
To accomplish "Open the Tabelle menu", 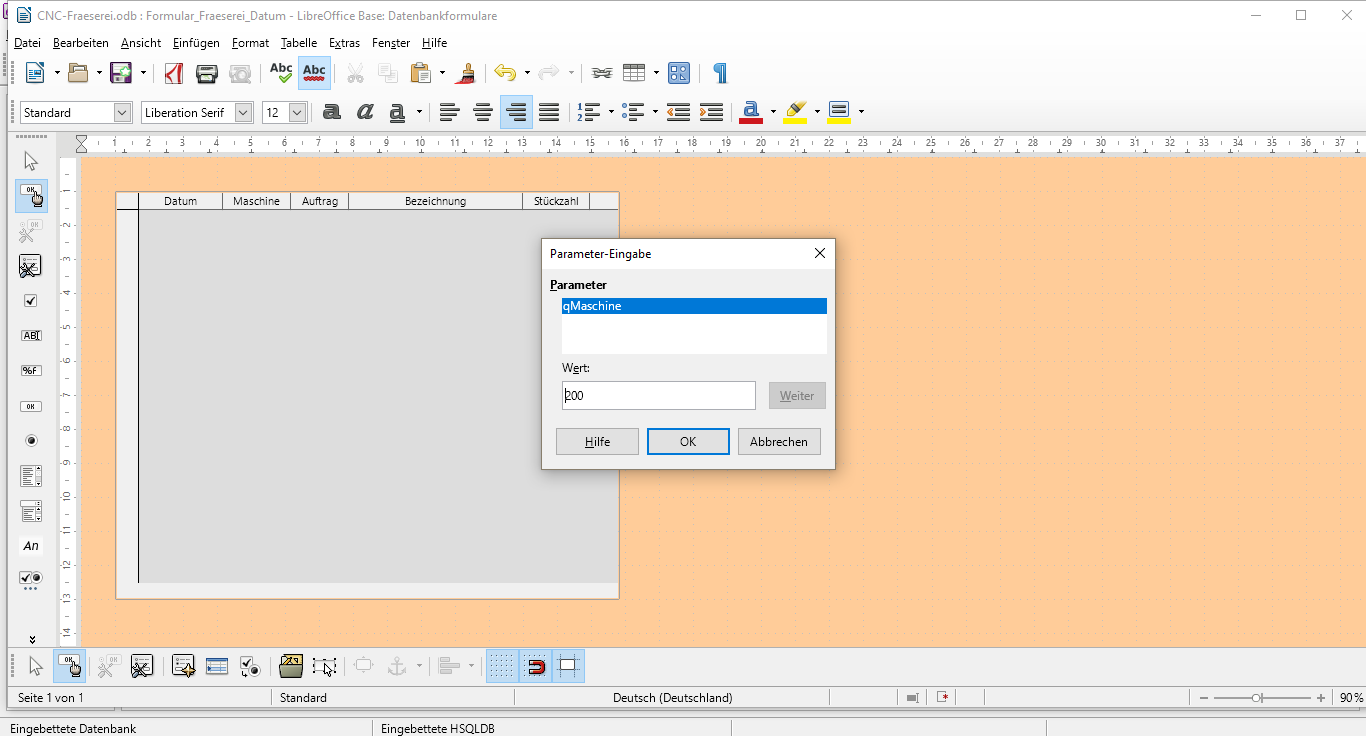I will pyautogui.click(x=298, y=43).
